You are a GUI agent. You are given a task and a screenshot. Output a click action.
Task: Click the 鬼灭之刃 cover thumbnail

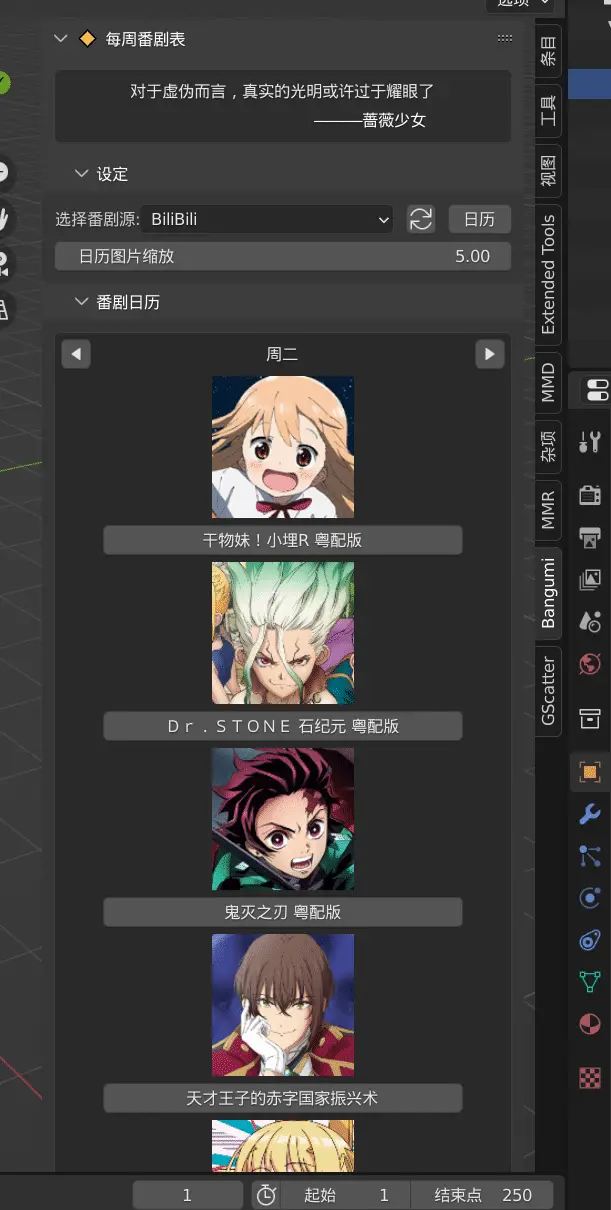pos(283,819)
